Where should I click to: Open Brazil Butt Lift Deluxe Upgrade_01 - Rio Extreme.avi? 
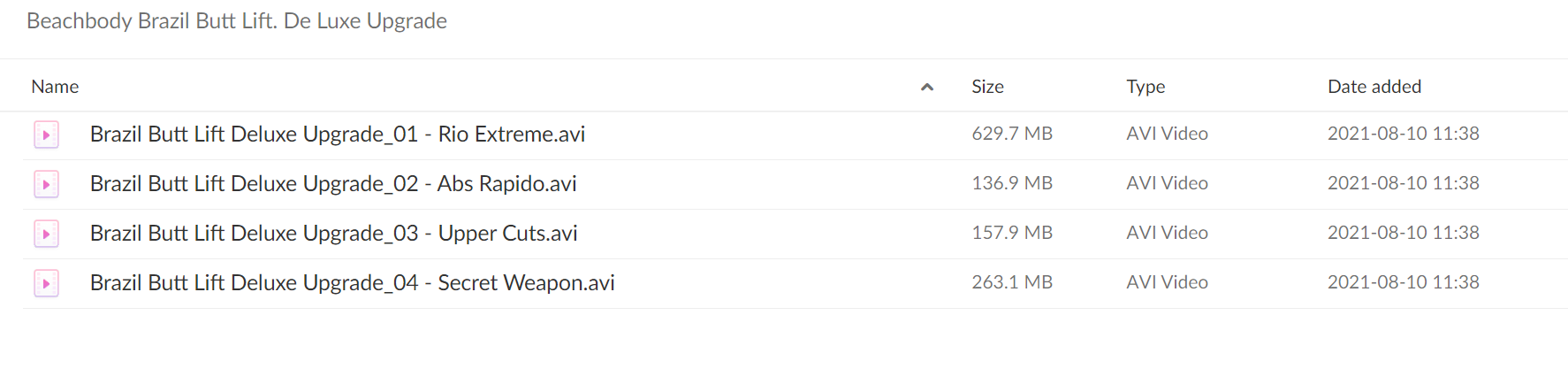(338, 135)
